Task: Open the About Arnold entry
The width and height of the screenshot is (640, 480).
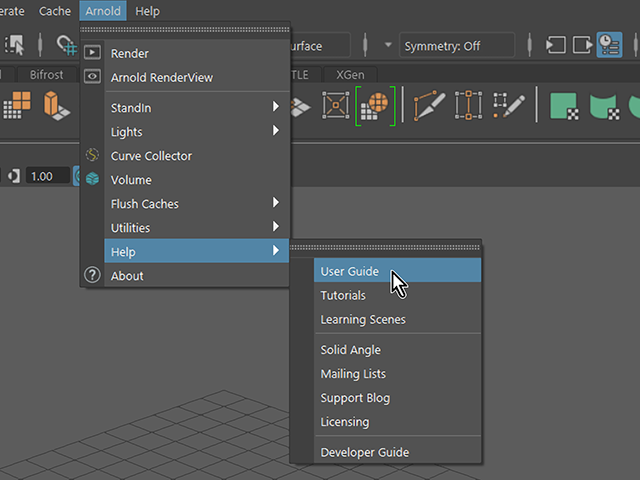Action: click(197, 276)
